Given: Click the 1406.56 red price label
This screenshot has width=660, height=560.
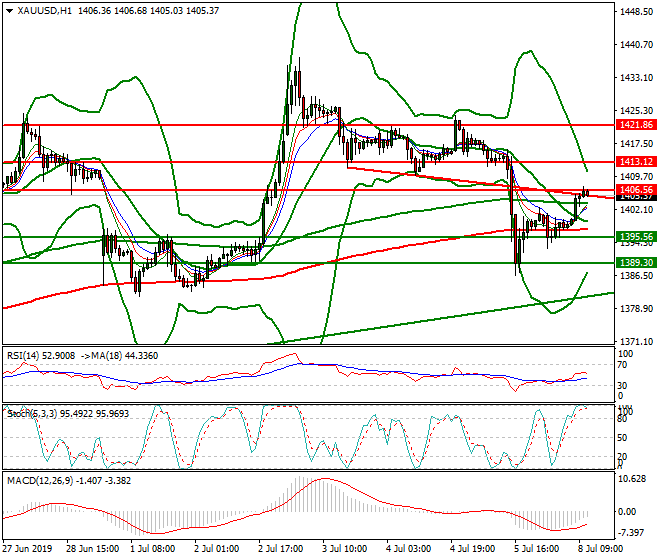Looking at the screenshot, I should (x=636, y=189).
